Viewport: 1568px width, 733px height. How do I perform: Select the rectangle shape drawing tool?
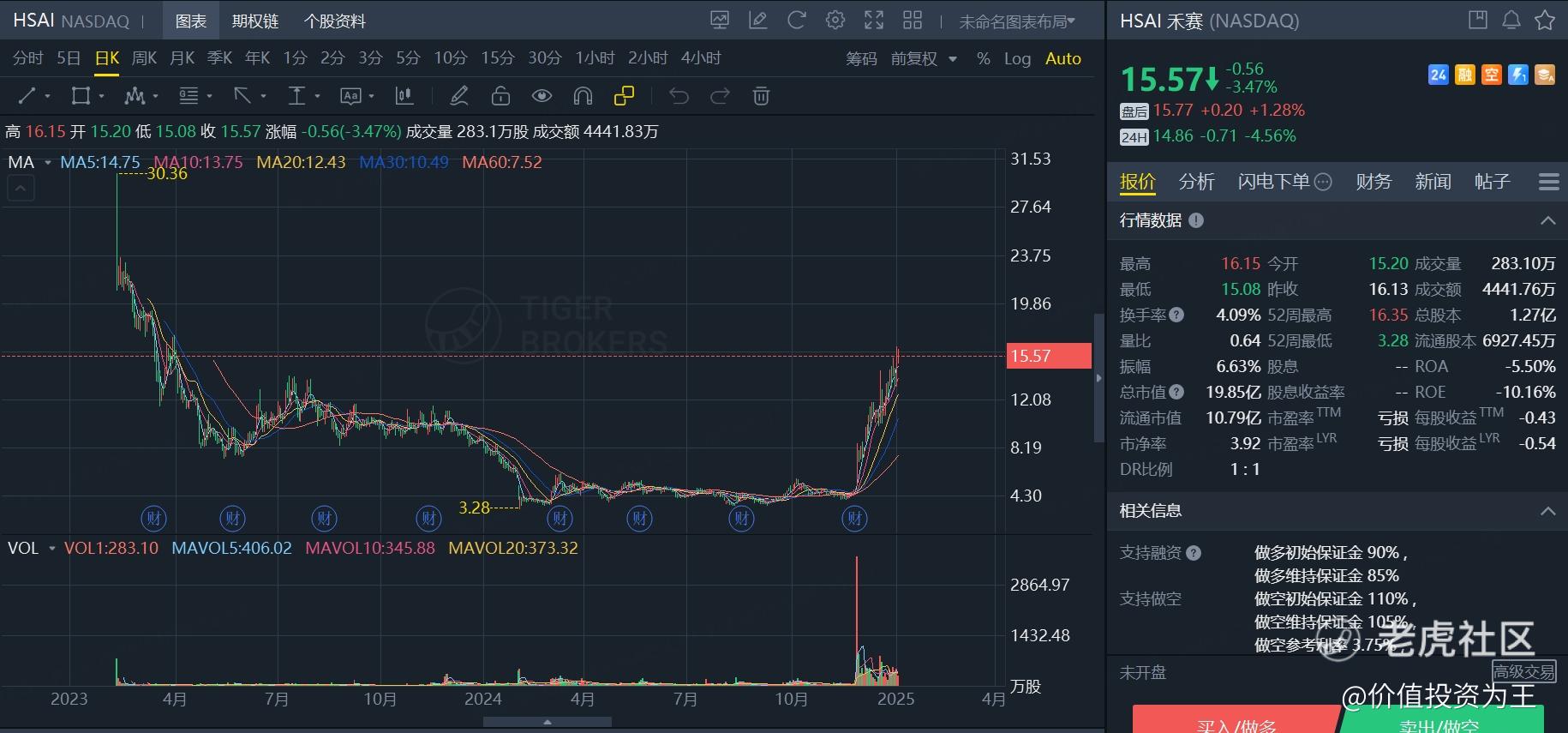(81, 96)
